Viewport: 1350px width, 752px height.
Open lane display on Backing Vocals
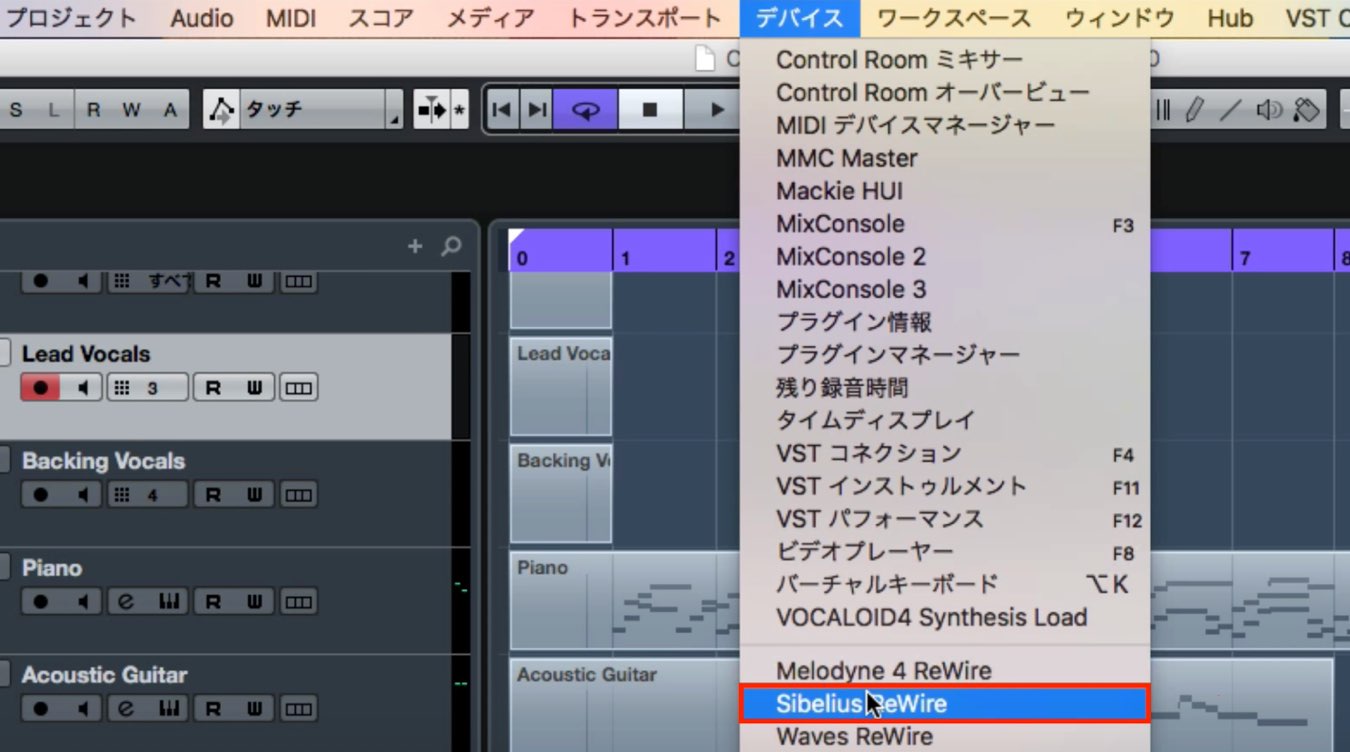point(298,495)
